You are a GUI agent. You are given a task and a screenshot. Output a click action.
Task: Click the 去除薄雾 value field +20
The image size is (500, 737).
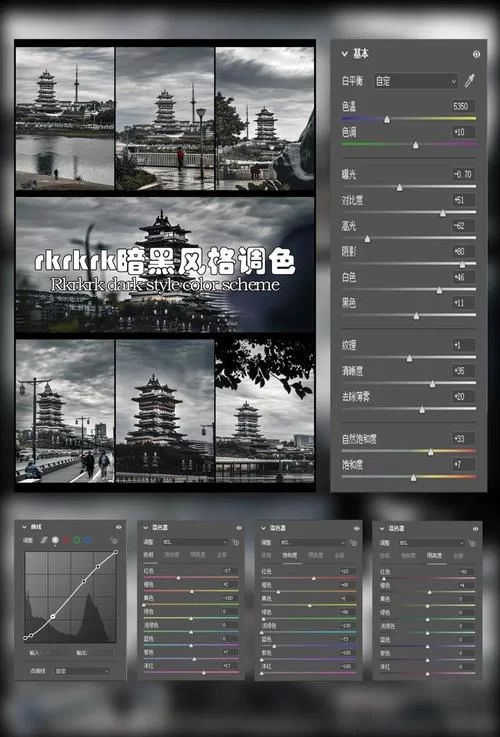[463, 397]
